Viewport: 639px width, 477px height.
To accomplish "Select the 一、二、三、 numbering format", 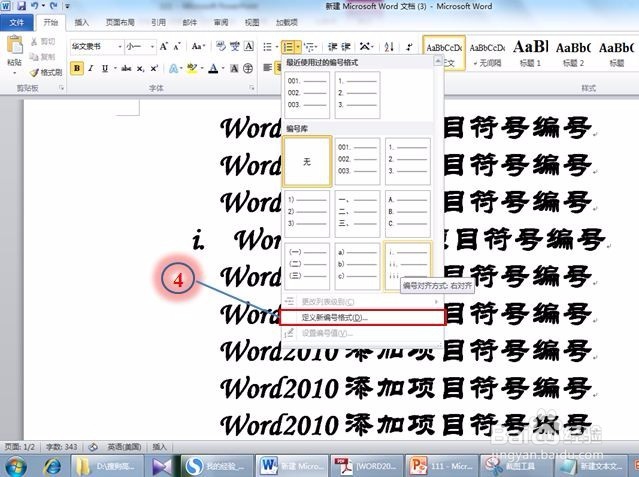I will 357,214.
